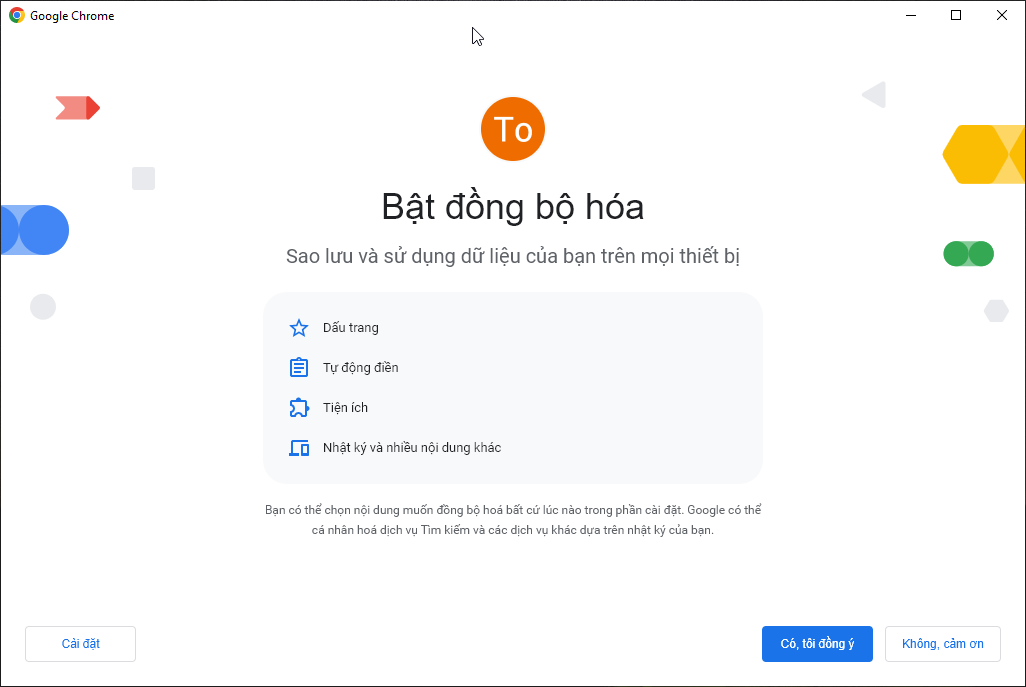Click the devices icon beside Nhật ký
The height and width of the screenshot is (687, 1026).
coord(298,448)
